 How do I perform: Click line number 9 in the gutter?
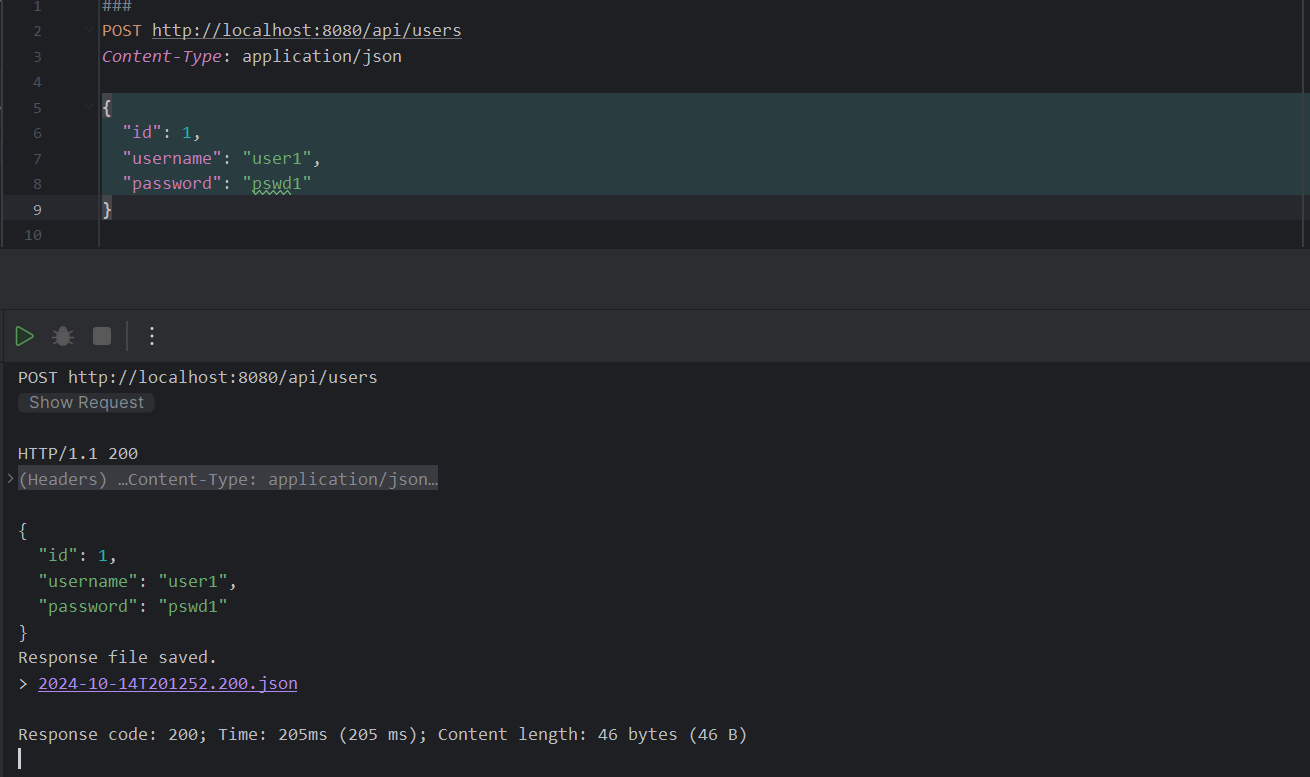[37, 209]
